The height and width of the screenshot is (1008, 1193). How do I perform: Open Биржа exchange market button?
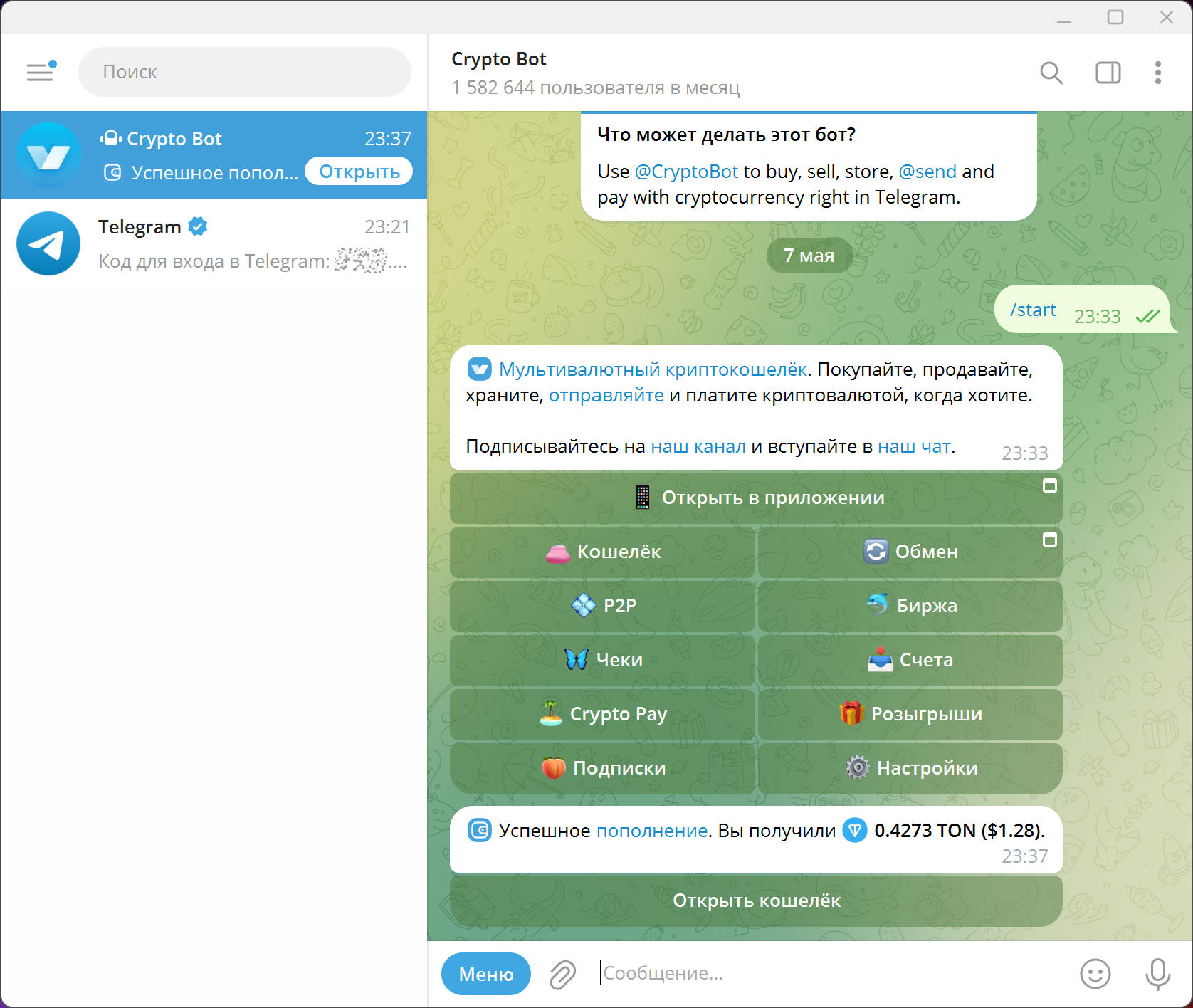click(910, 606)
